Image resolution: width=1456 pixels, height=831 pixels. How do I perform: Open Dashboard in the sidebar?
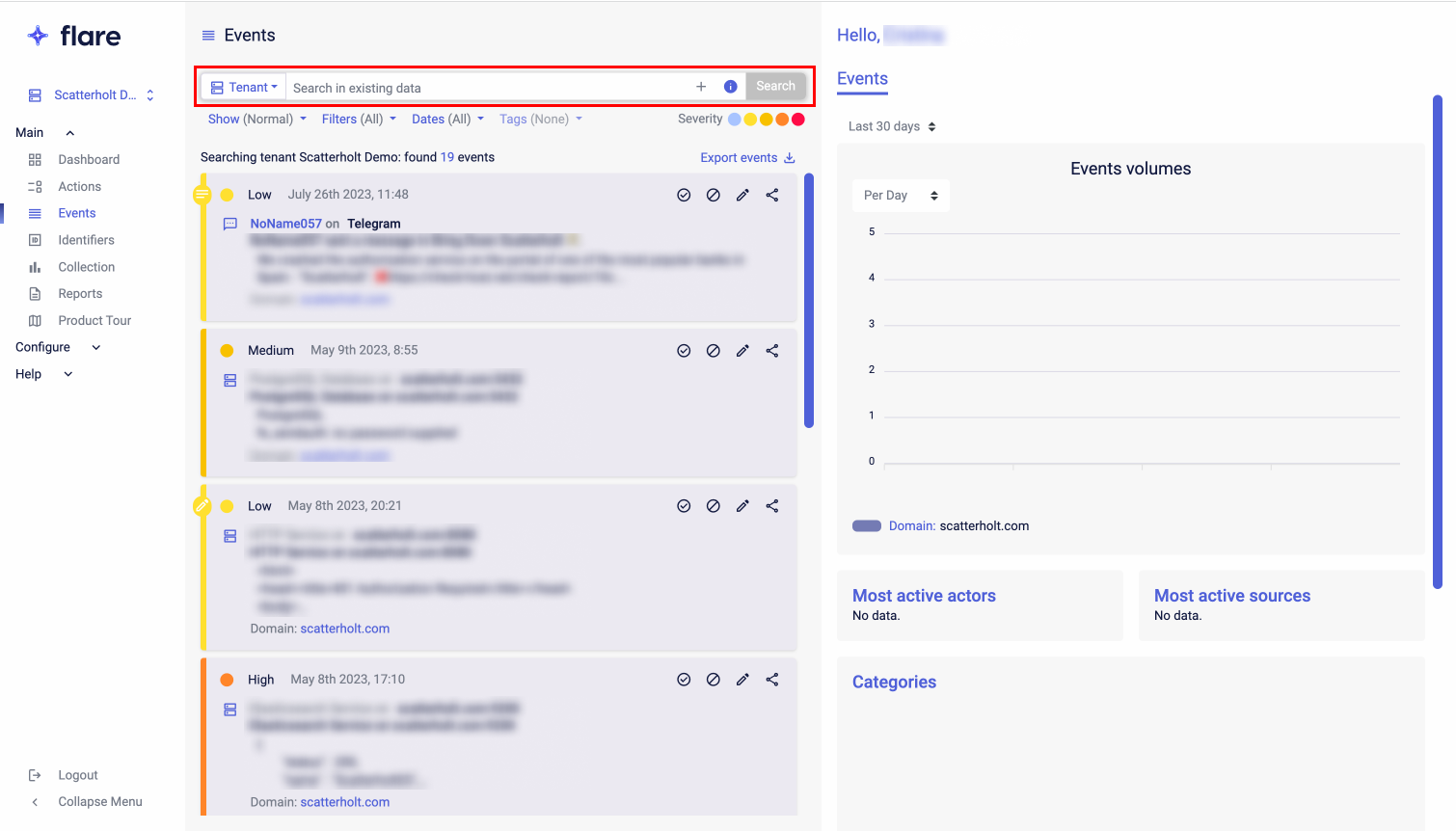[x=89, y=160]
